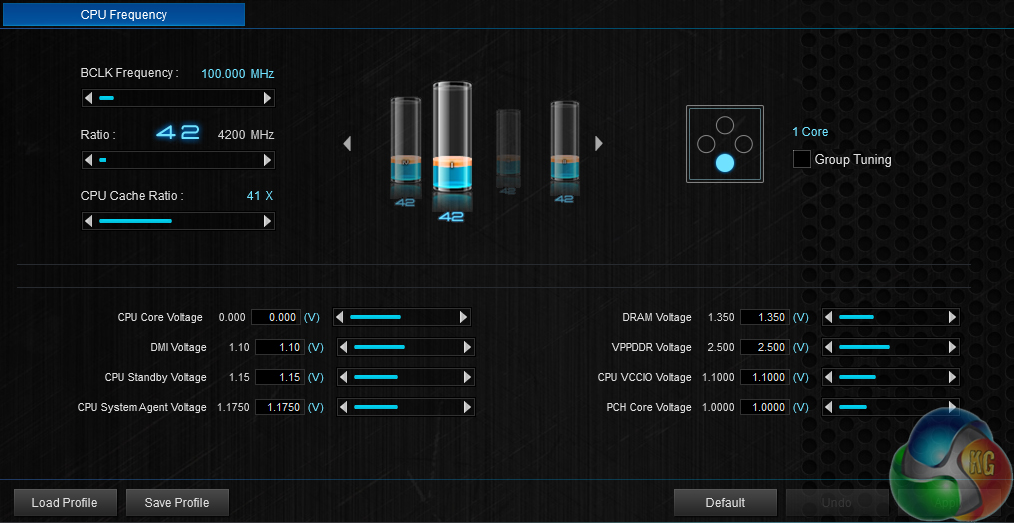
Task: Click the DRAM Voltage input field
Action: click(x=765, y=317)
